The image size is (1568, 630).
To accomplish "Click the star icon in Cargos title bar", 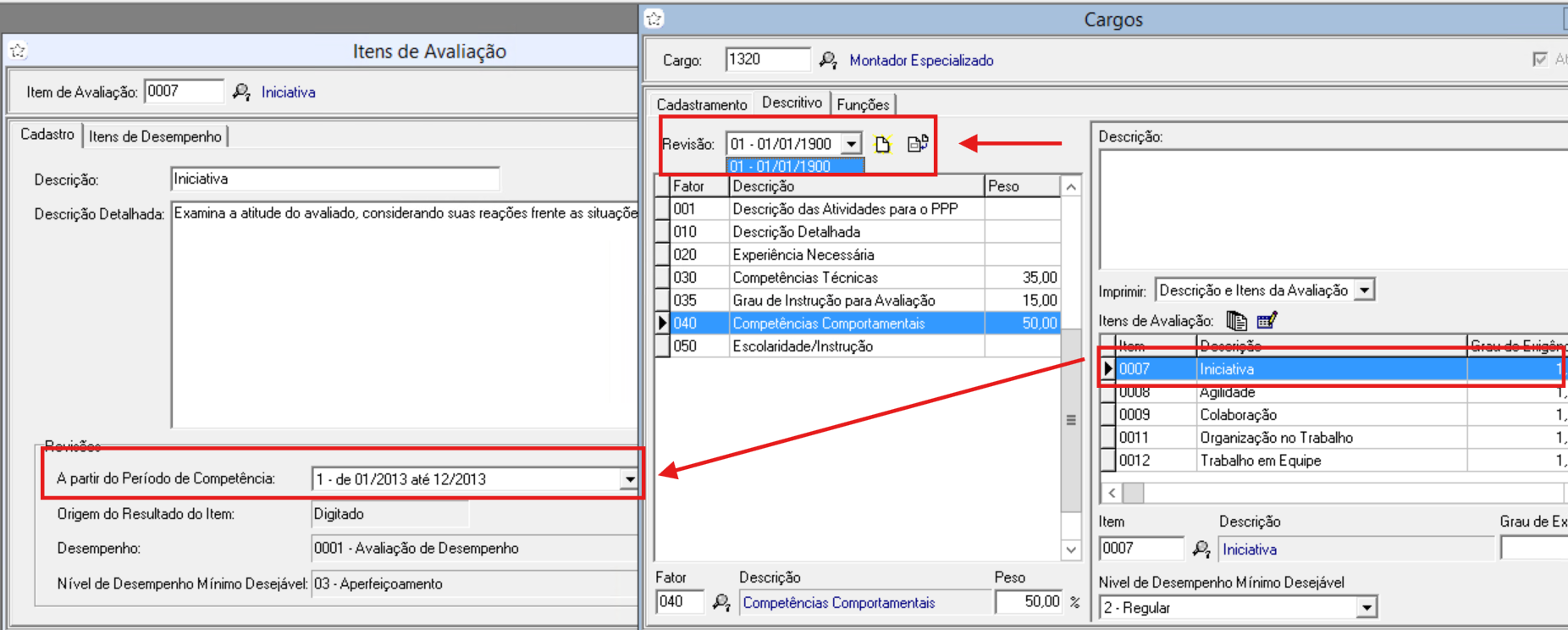I will 654,19.
